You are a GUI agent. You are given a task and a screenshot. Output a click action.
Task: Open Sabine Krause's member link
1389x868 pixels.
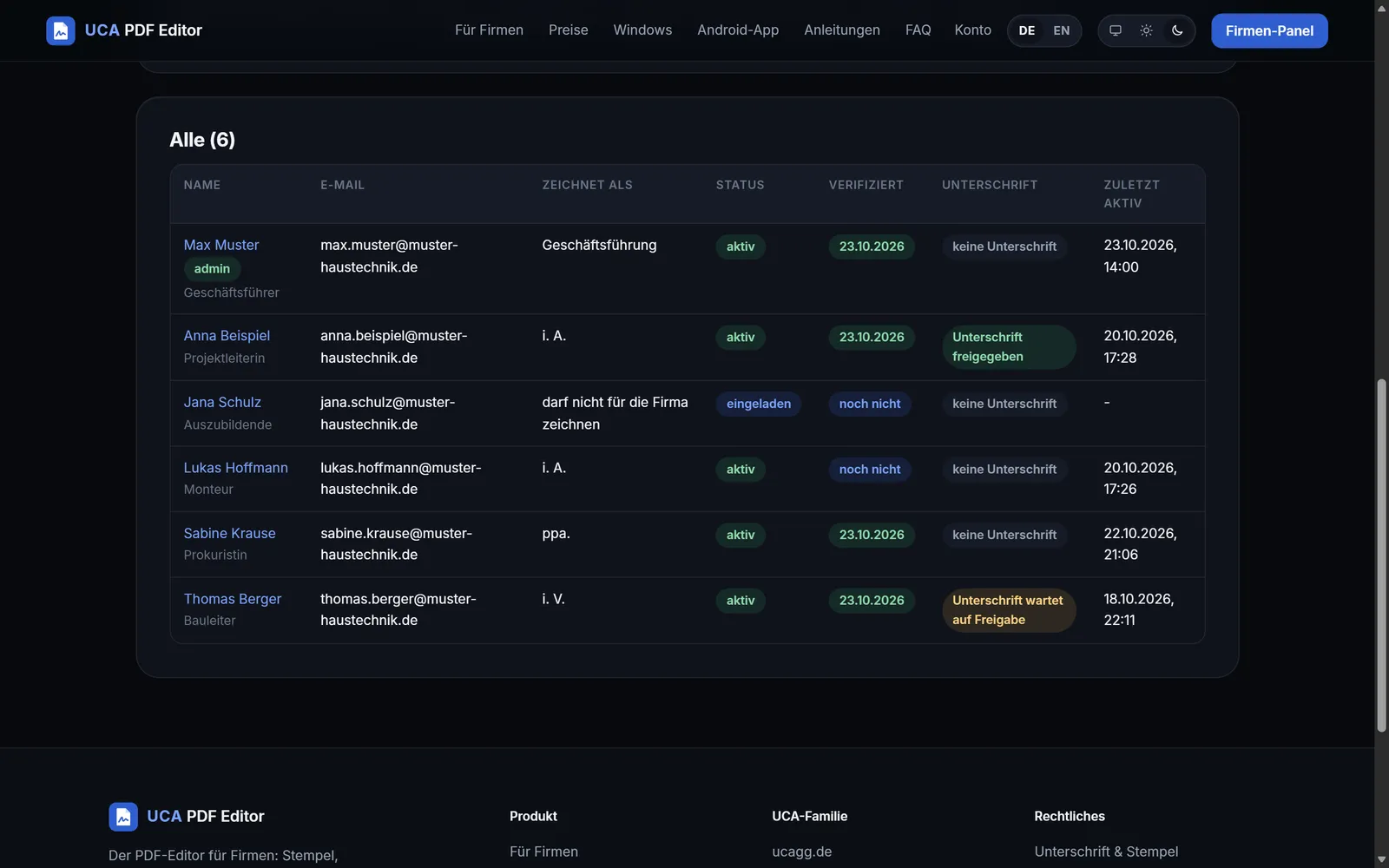pos(229,534)
